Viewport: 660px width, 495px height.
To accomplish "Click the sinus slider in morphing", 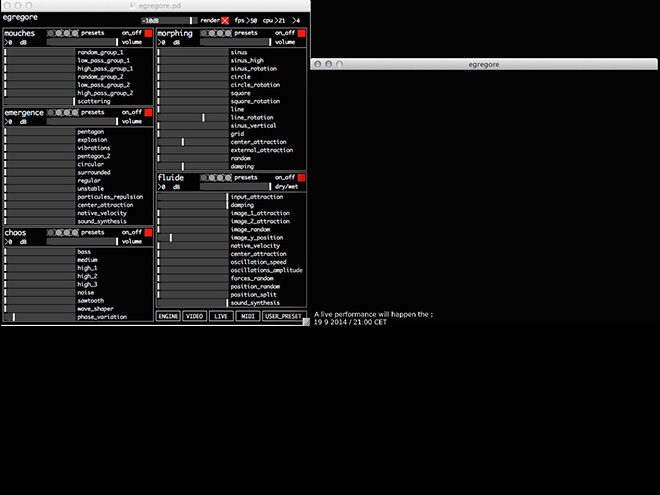I will pos(193,53).
